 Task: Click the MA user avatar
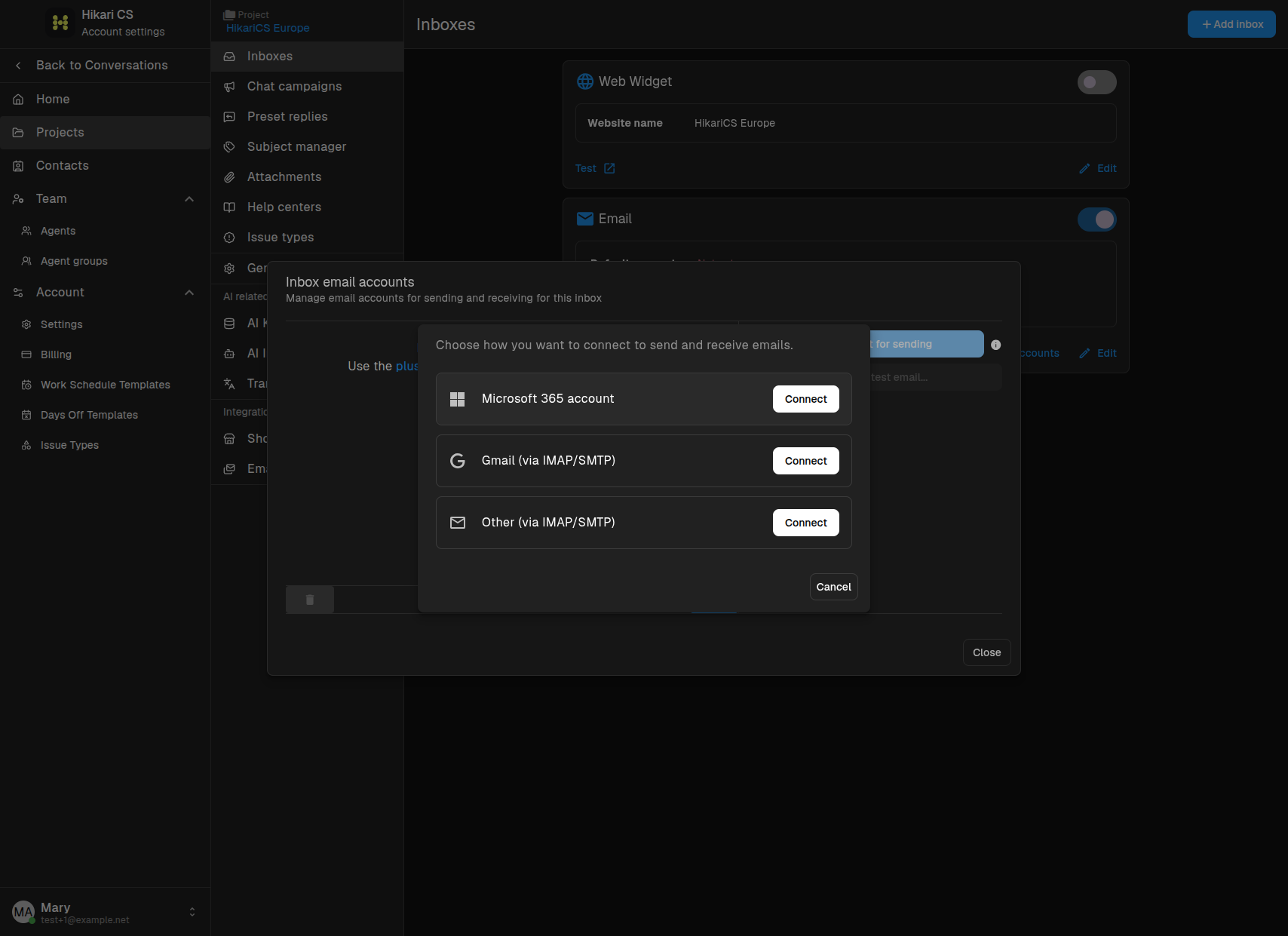click(23, 912)
